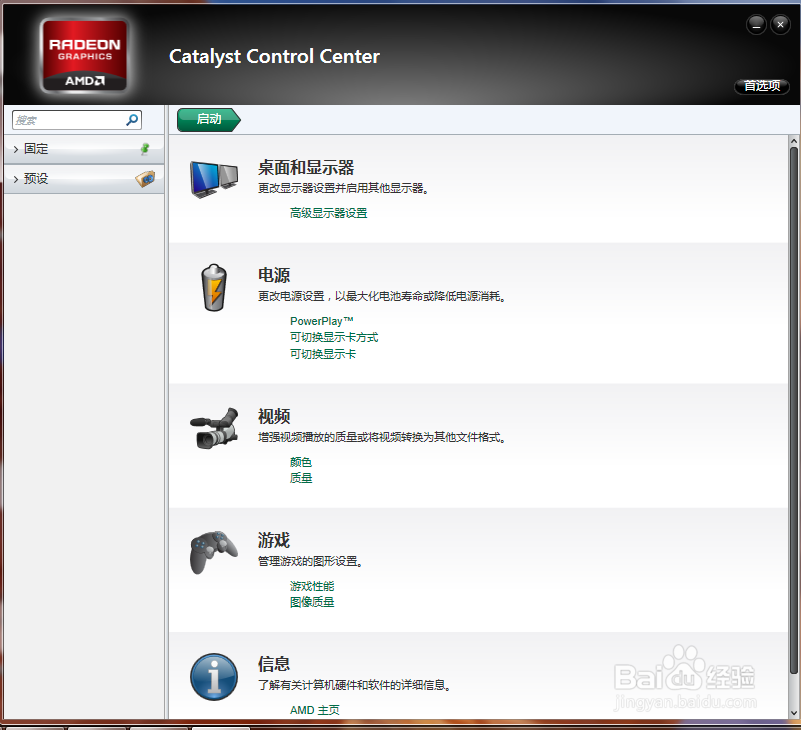Open the AMD 主页 link

pos(315,710)
